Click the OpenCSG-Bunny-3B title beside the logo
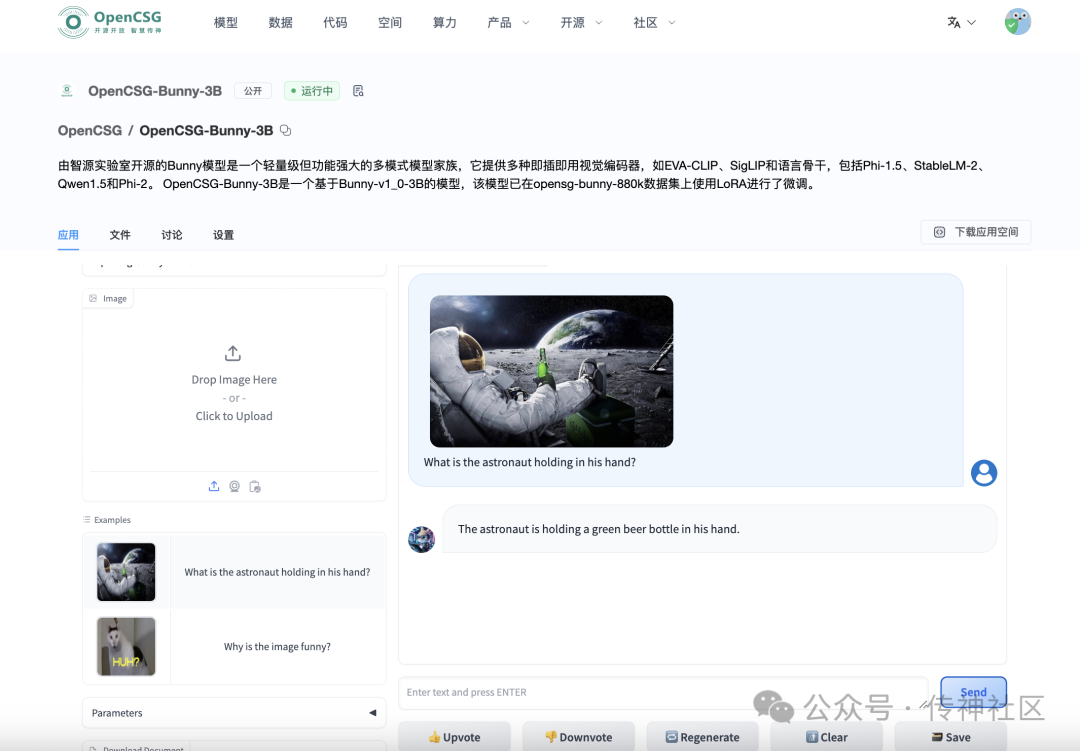 coord(155,91)
